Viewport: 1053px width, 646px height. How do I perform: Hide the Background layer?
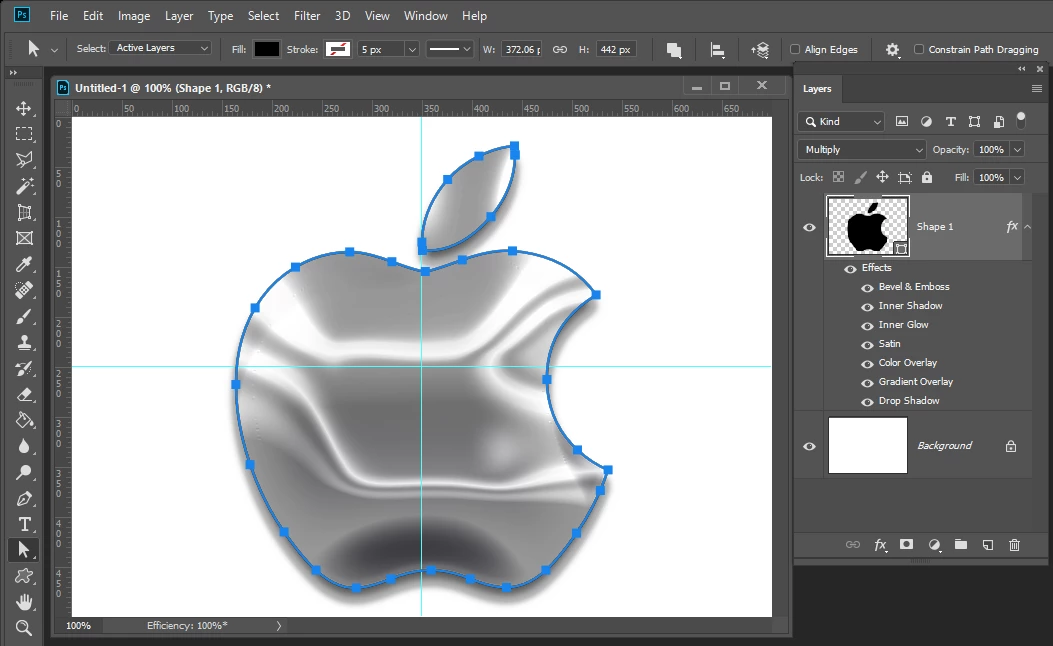(809, 446)
